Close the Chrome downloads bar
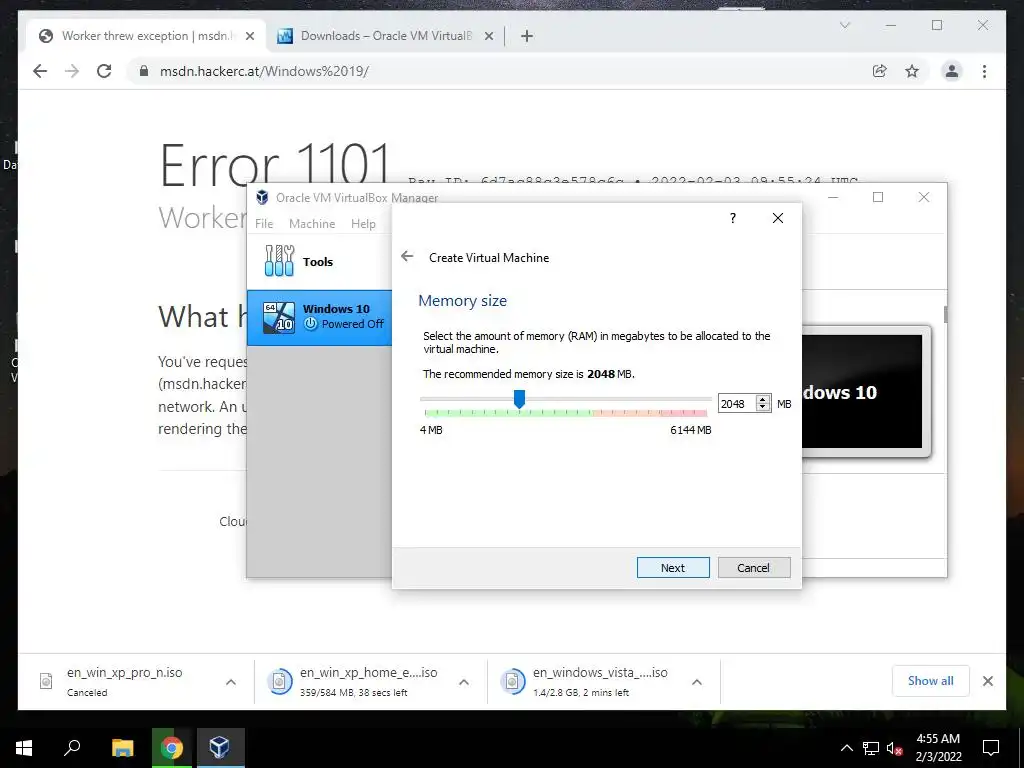Viewport: 1024px width, 768px height. tap(987, 681)
